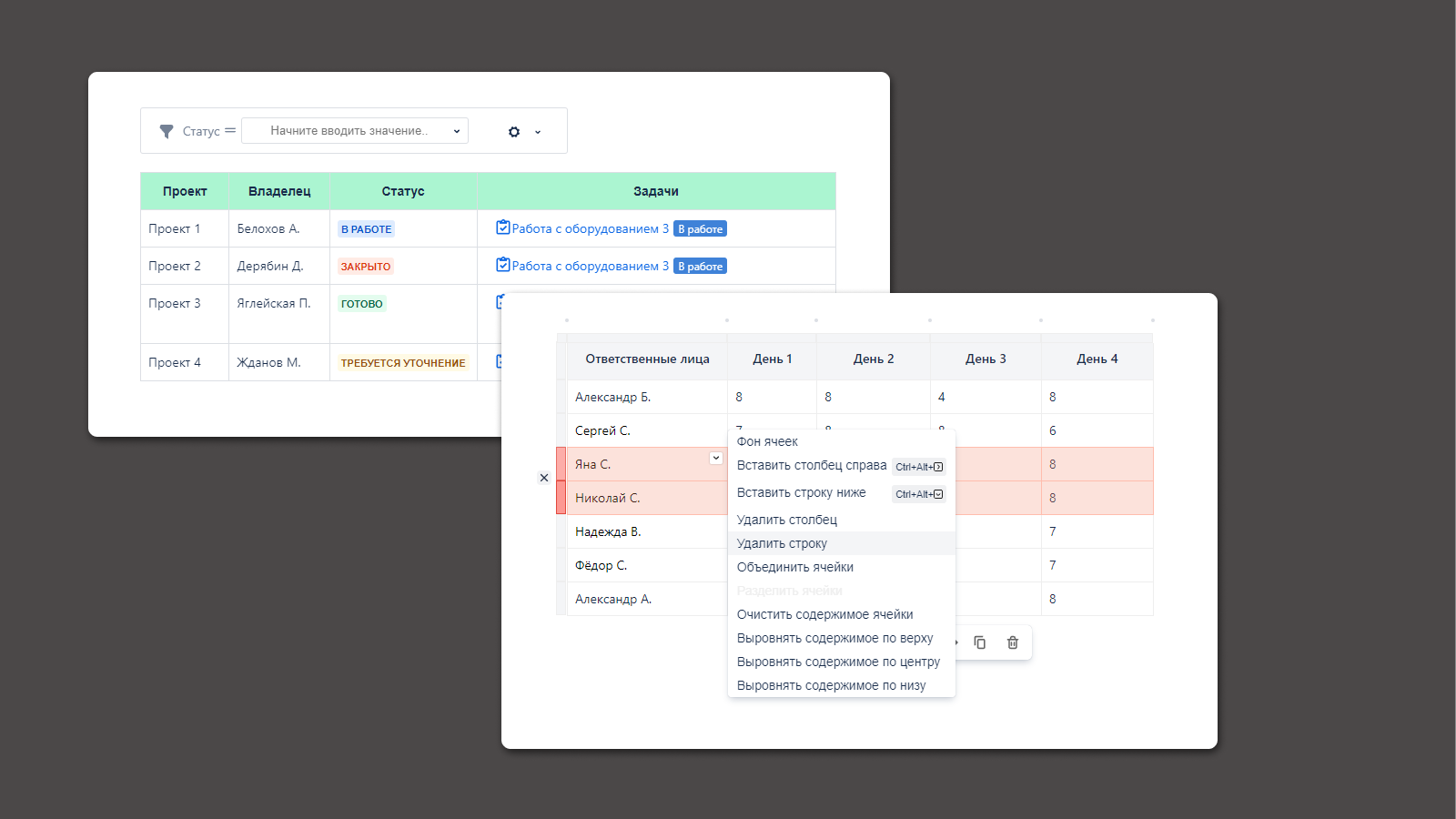Choose Удалить строку from context menu
Viewport: 1456px width, 819px height.
click(782, 543)
